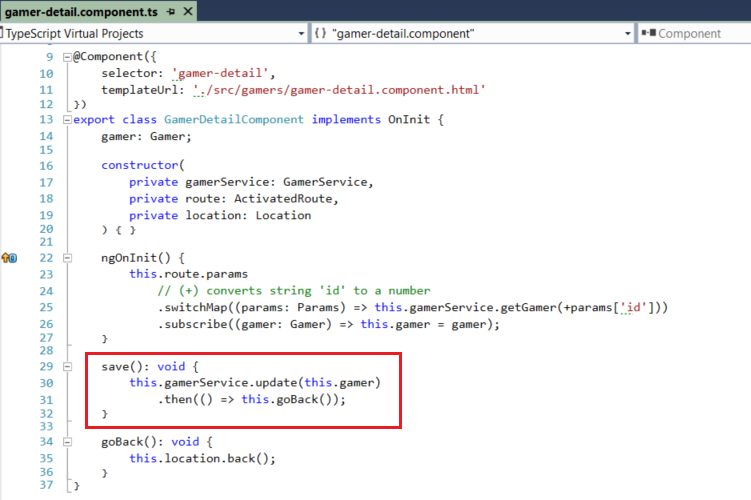The image size is (751, 500).
Task: Open the Component member dropdown
Action: coord(695,33)
